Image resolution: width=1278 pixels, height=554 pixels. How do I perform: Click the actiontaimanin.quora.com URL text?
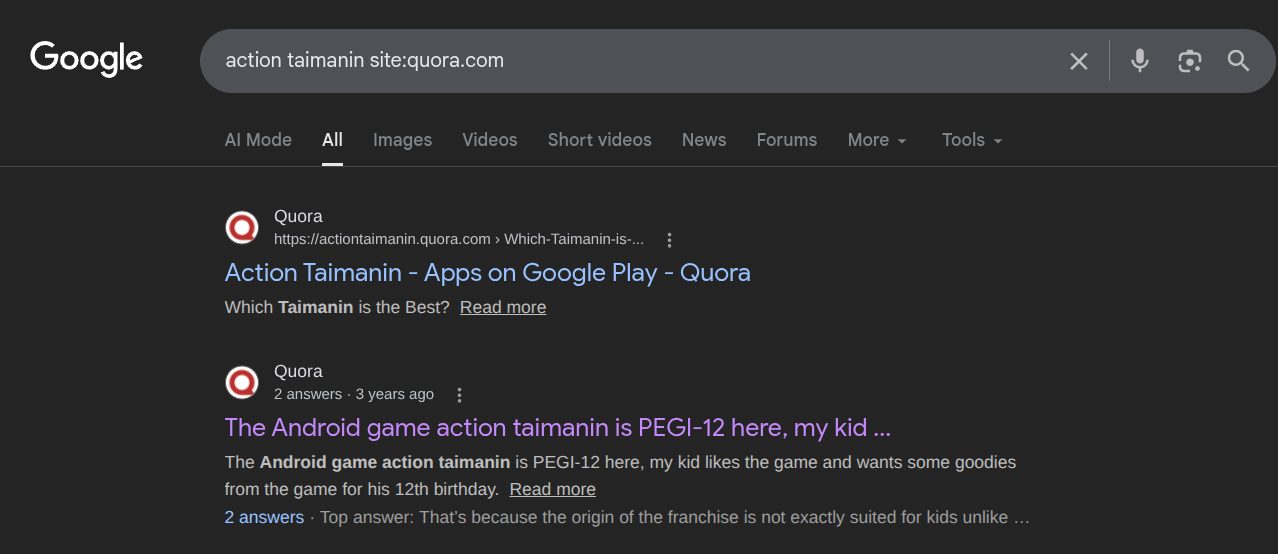point(459,239)
